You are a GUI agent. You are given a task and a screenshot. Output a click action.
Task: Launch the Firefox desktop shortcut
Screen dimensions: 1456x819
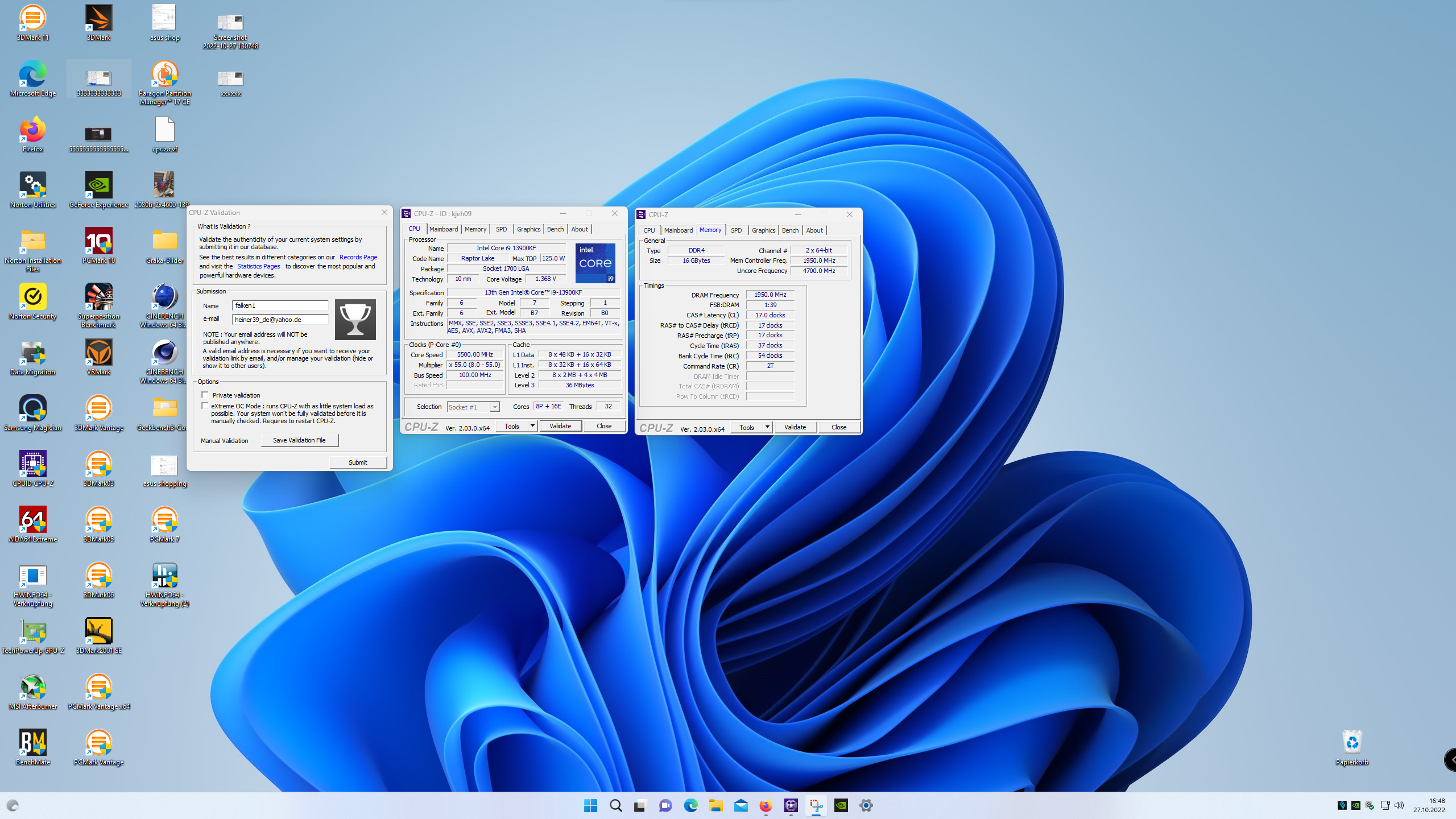click(32, 134)
